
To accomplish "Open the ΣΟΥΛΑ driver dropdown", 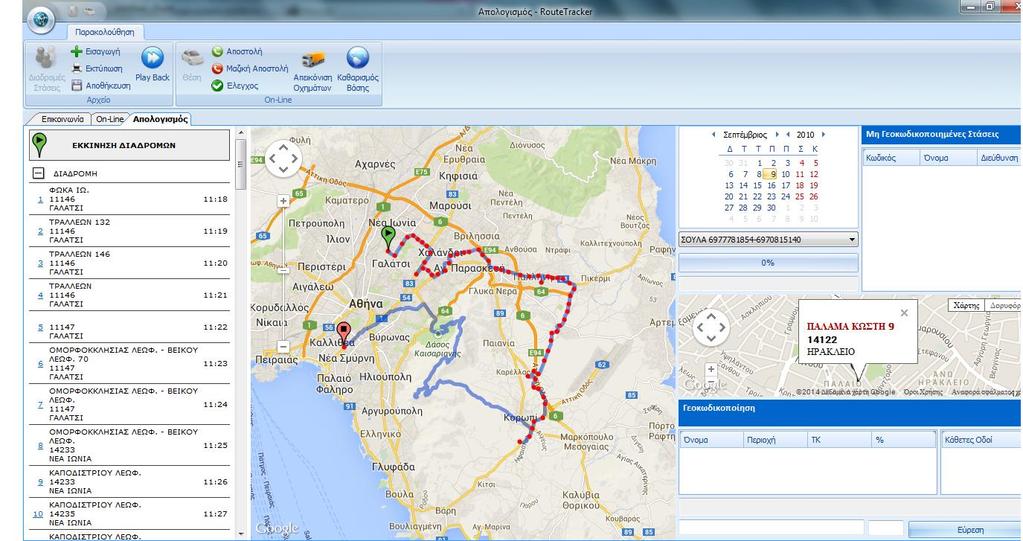I will 768,240.
